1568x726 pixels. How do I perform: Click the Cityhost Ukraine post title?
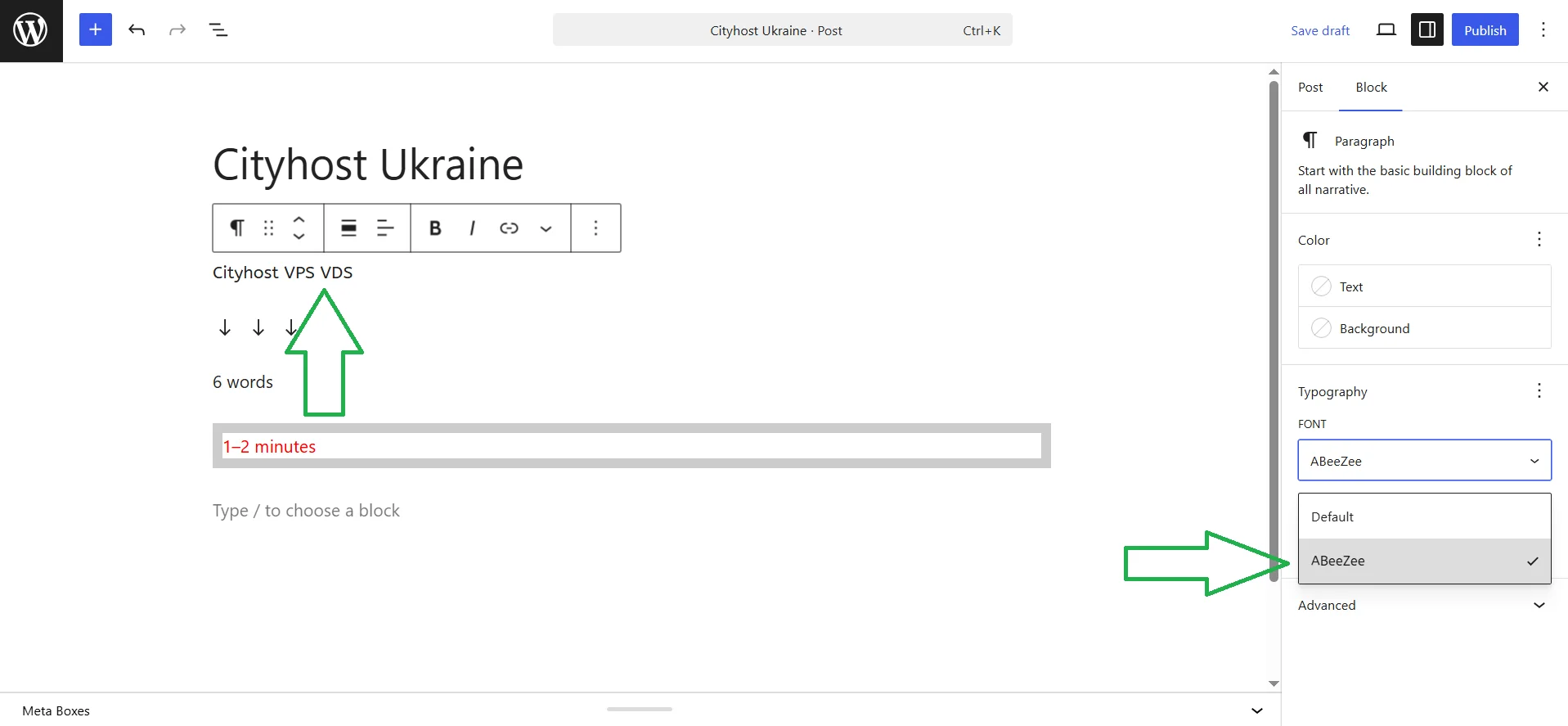tap(368, 165)
